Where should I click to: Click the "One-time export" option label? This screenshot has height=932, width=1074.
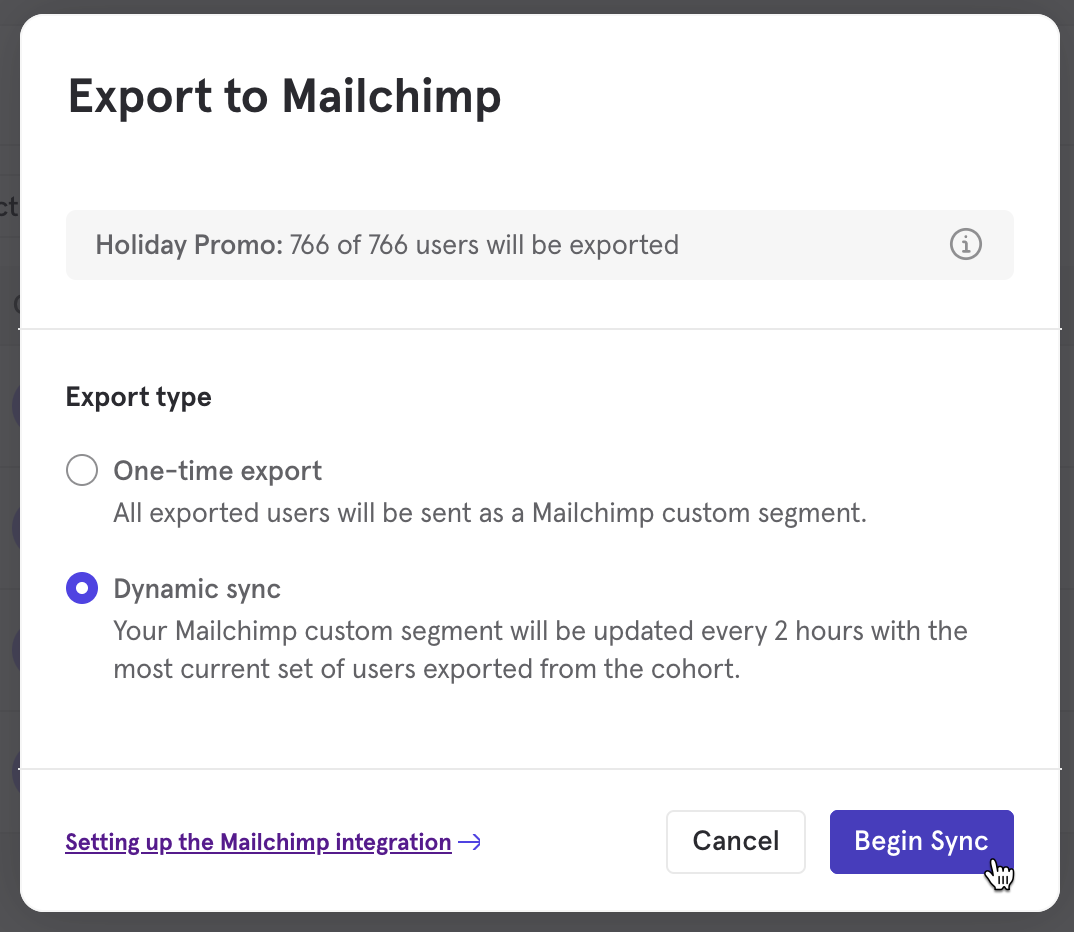(218, 471)
